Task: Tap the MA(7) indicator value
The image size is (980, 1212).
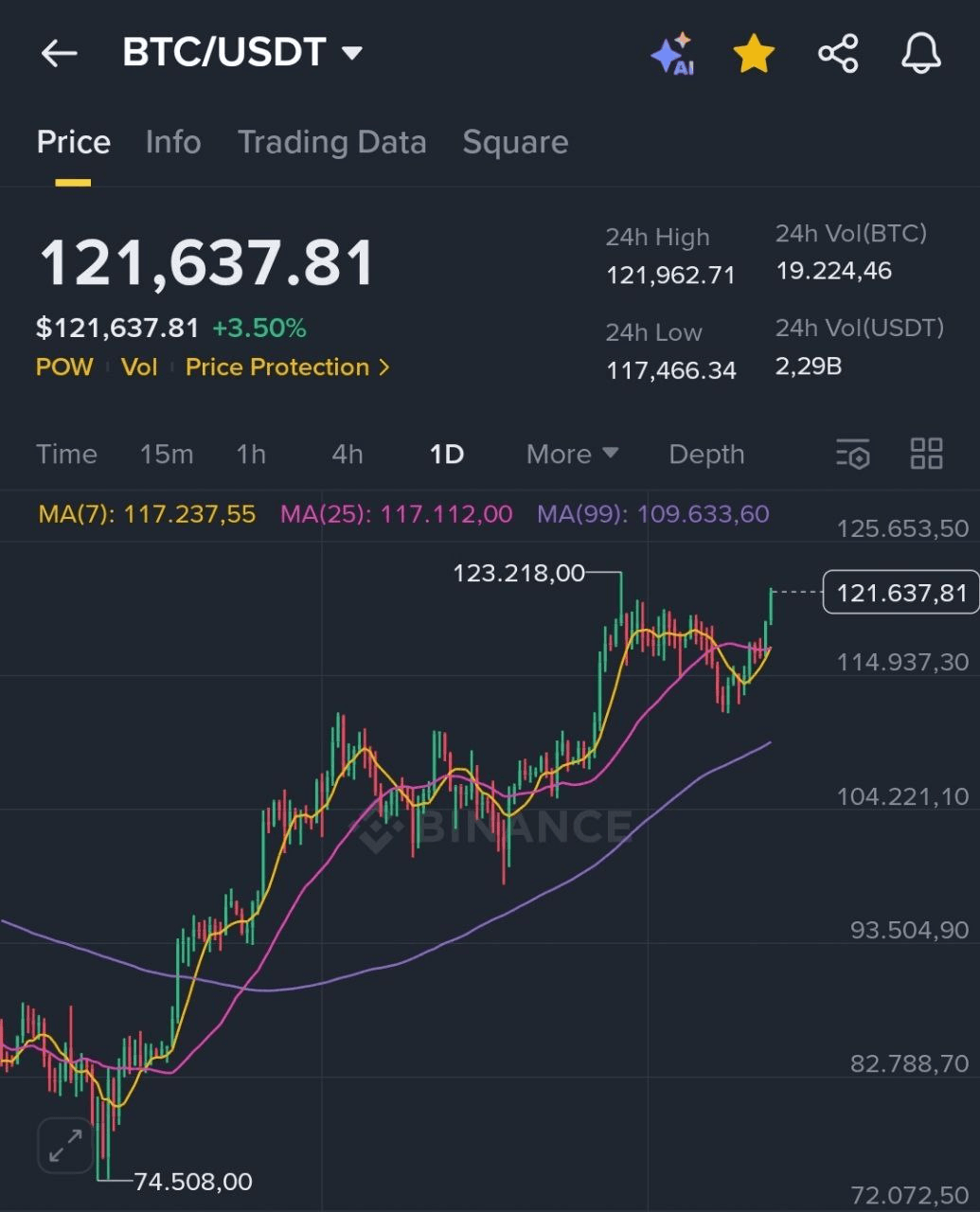Action: click(147, 514)
